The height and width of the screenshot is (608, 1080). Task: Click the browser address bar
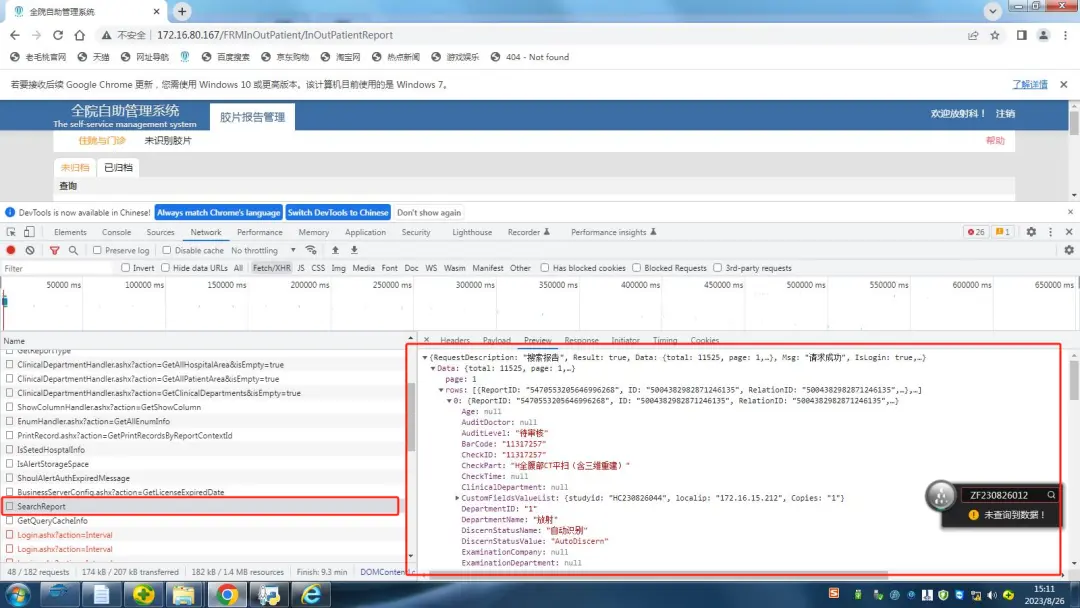pyautogui.click(x=530, y=35)
